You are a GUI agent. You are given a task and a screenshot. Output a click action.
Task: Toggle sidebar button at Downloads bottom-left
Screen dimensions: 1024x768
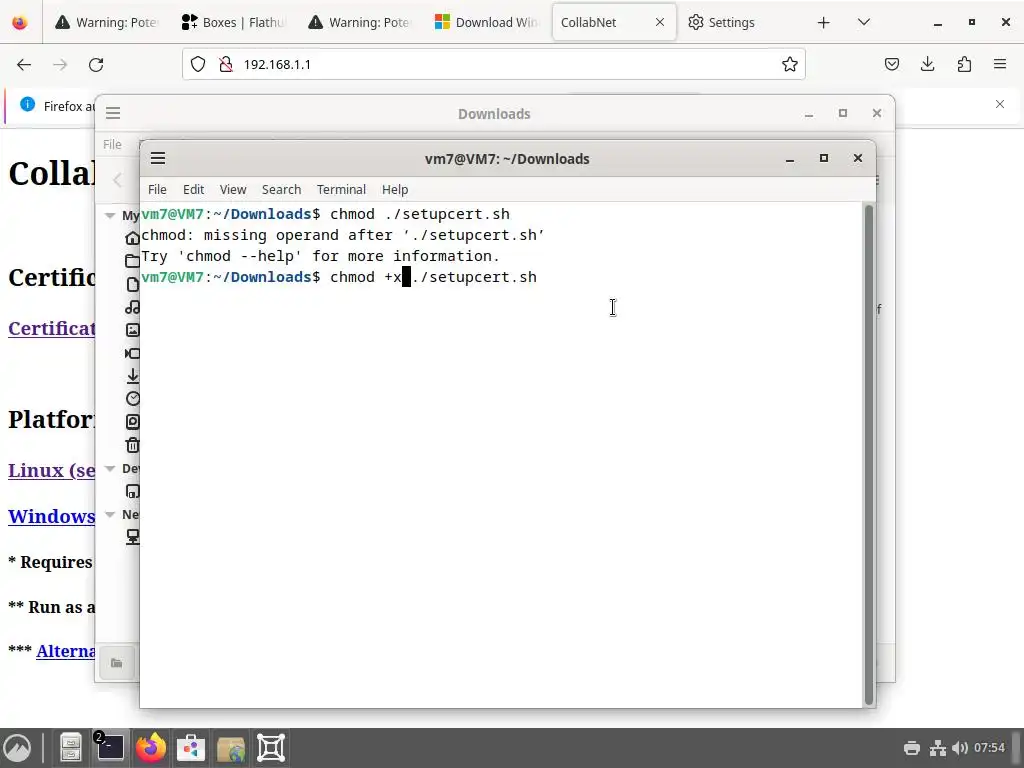click(117, 664)
